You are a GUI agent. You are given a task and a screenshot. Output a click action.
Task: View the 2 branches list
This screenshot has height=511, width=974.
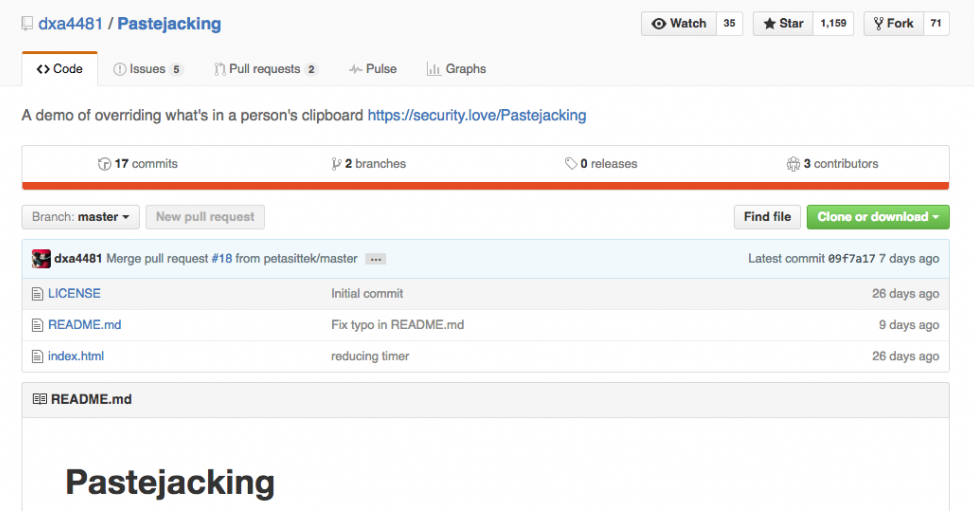click(x=369, y=164)
